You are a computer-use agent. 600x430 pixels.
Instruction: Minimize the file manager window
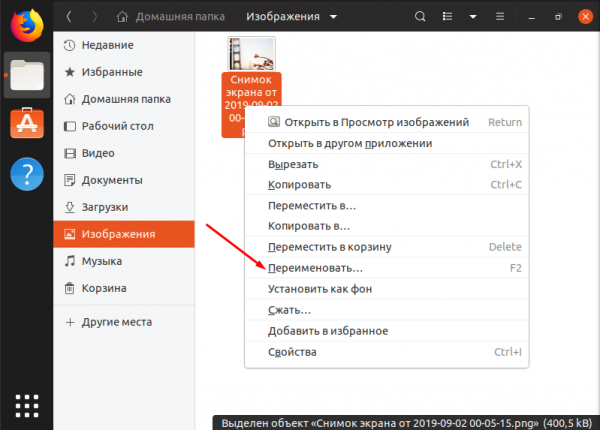(x=531, y=17)
